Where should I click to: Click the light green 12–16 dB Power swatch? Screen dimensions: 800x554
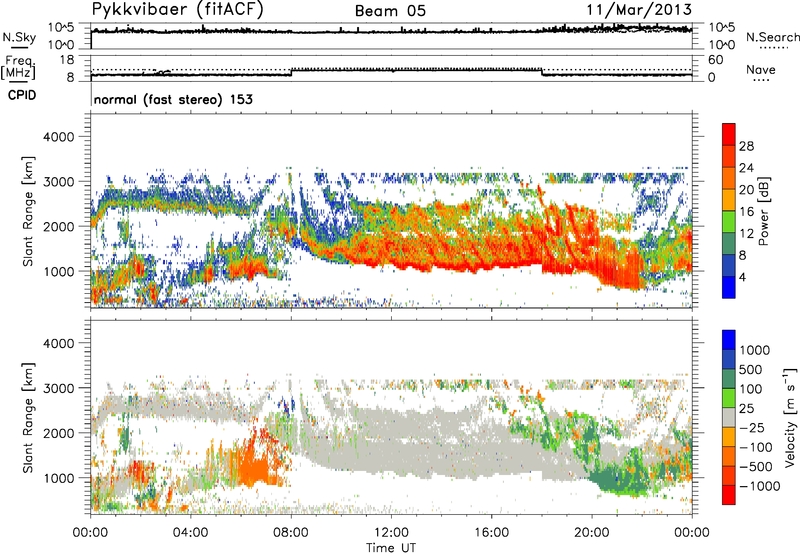729,222
